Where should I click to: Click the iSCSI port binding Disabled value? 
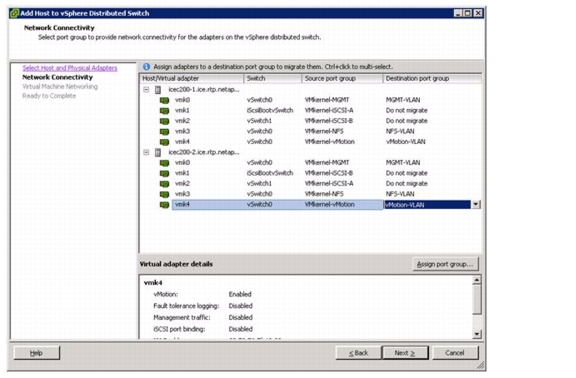pyautogui.click(x=241, y=330)
